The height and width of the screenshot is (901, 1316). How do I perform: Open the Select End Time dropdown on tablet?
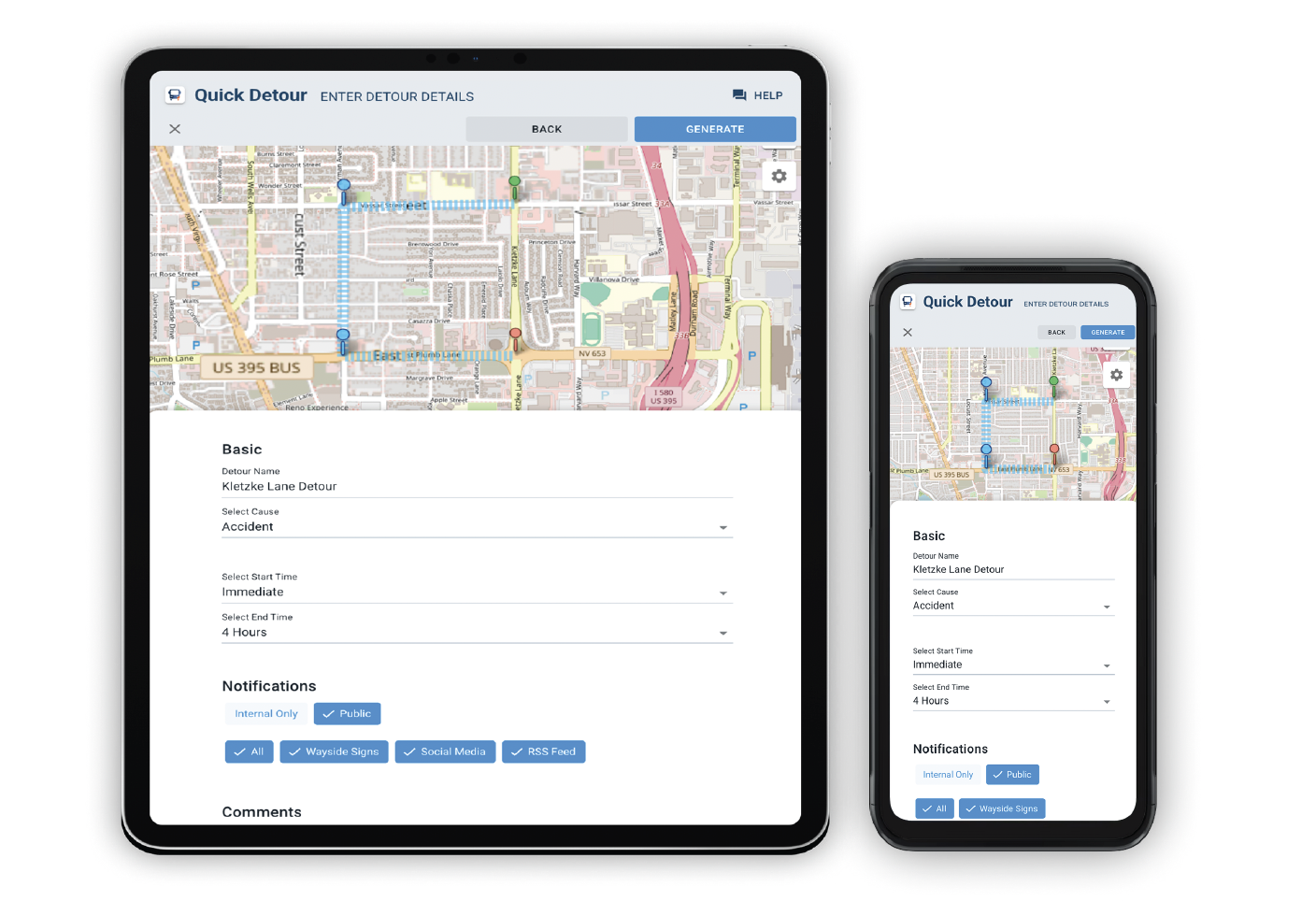pos(477,633)
